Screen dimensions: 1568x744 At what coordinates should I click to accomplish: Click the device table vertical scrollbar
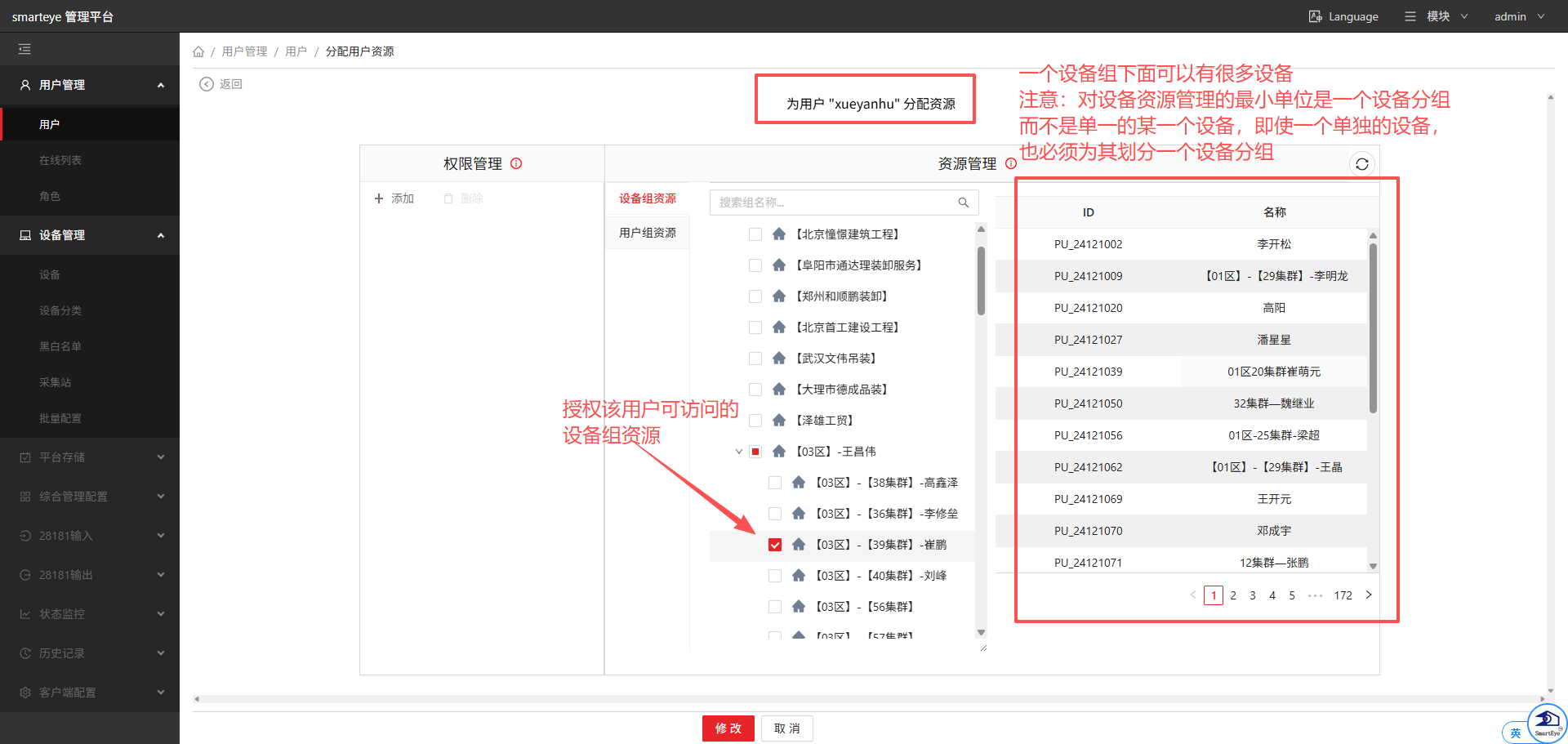(x=1373, y=327)
